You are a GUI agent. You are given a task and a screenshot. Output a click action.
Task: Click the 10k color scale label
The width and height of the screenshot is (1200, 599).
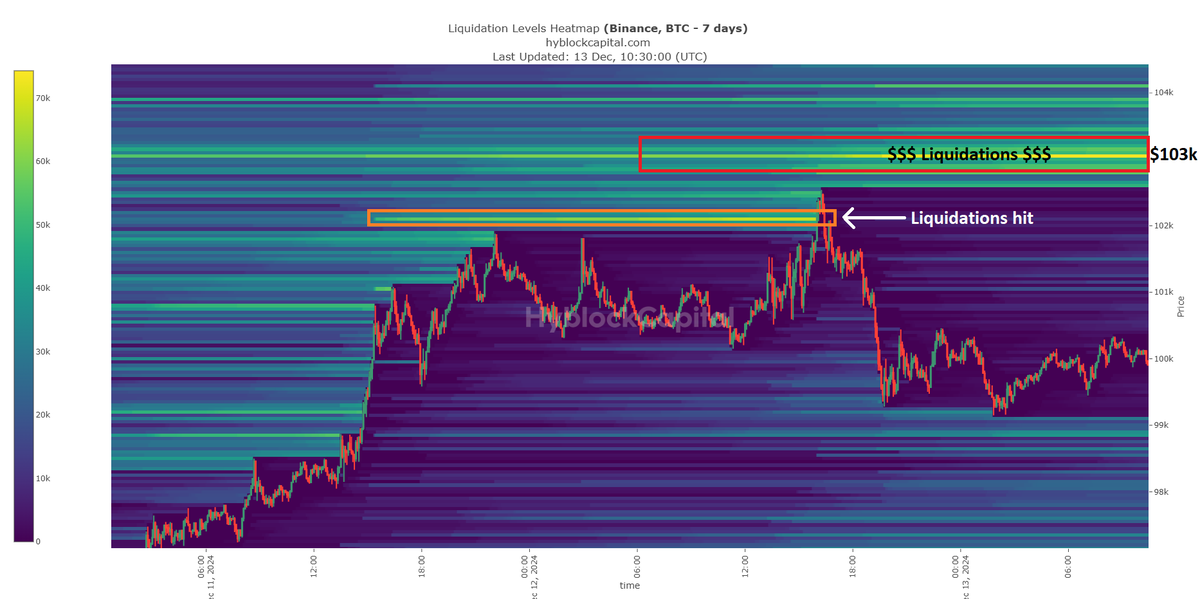pyautogui.click(x=44, y=478)
